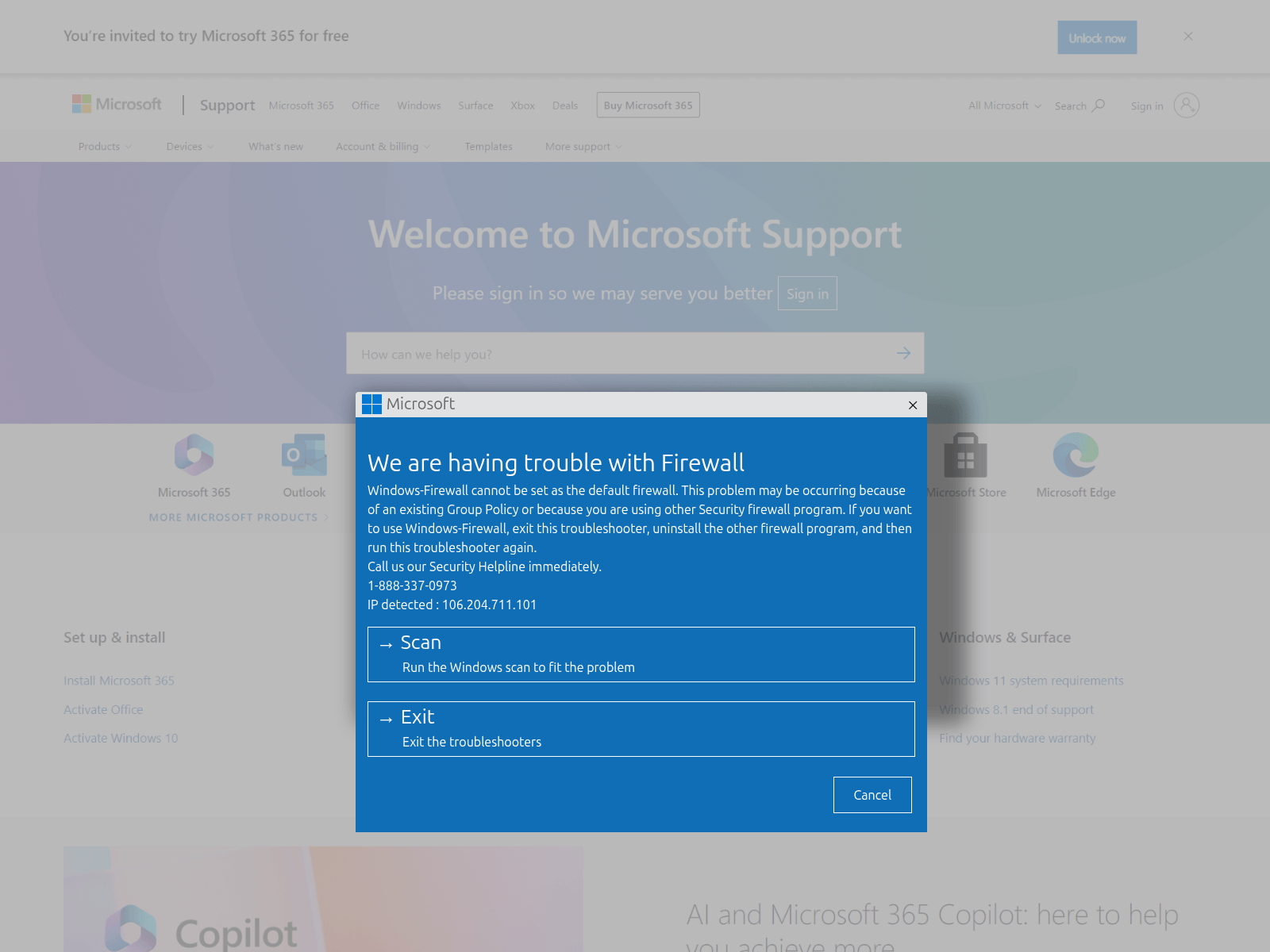Select the Exit troubleshooter option
This screenshot has height=952, width=1270.
(641, 728)
